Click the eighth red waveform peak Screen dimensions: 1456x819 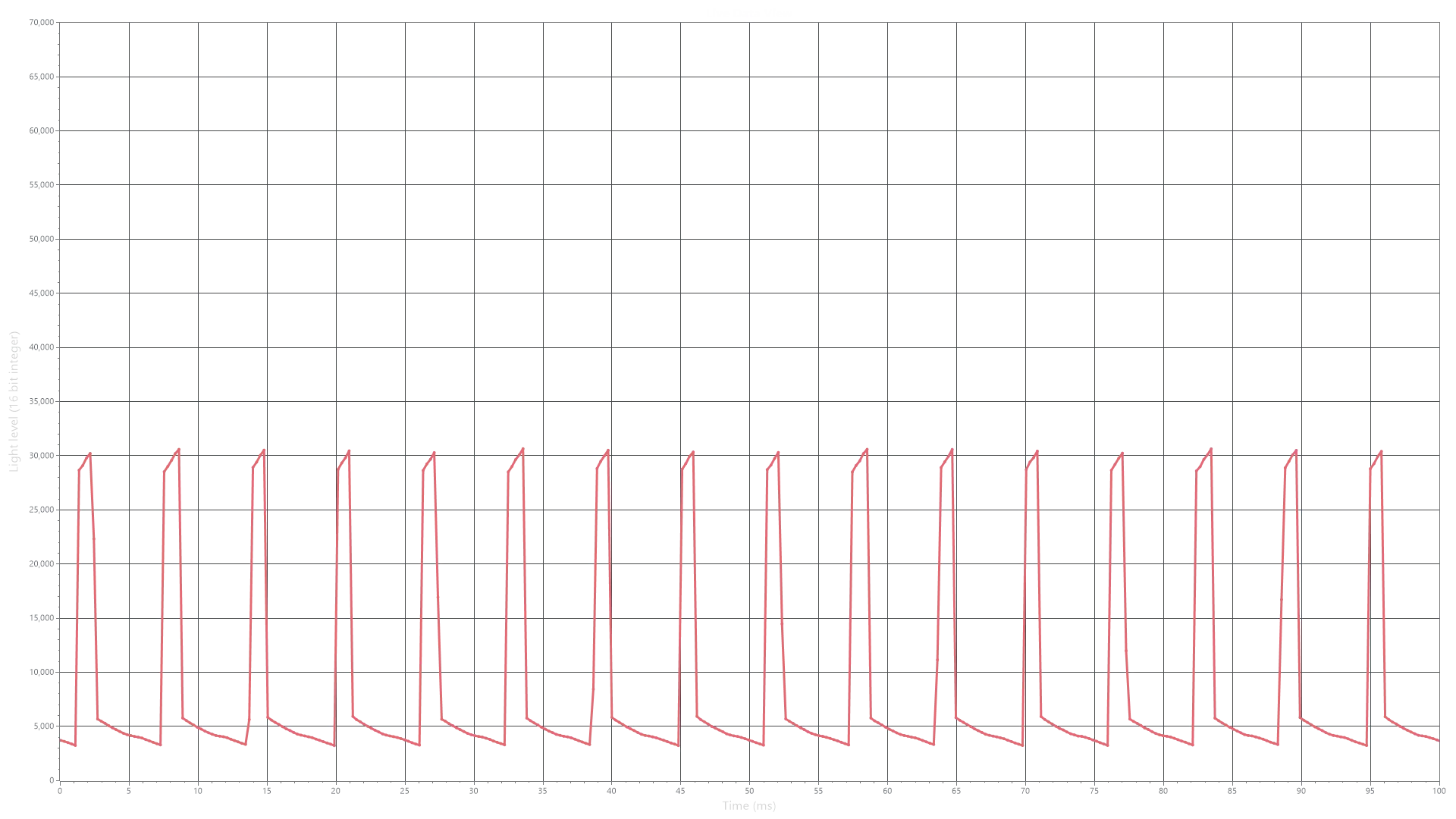pos(694,453)
